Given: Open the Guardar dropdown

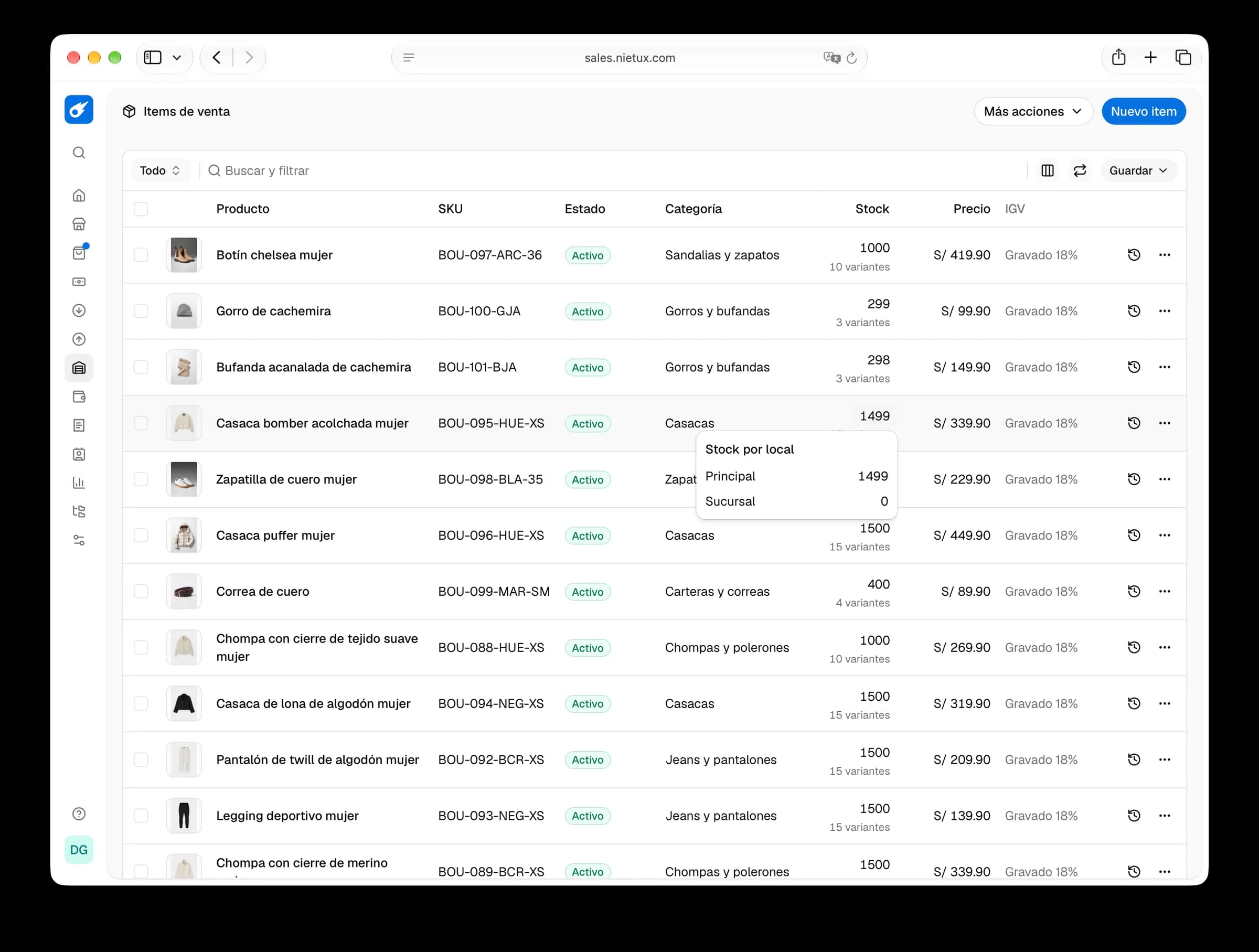Looking at the screenshot, I should pos(1138,170).
